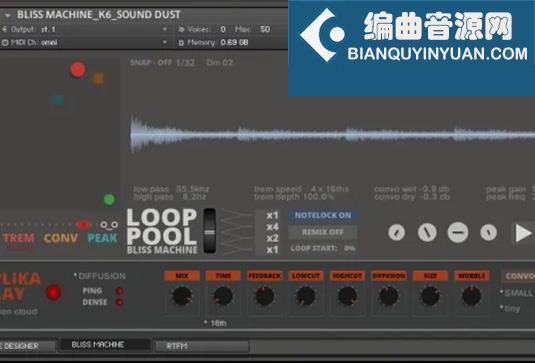Viewport: 535px width, 363px height.
Task: Click the small round dial nearest the play button
Action: point(488,233)
